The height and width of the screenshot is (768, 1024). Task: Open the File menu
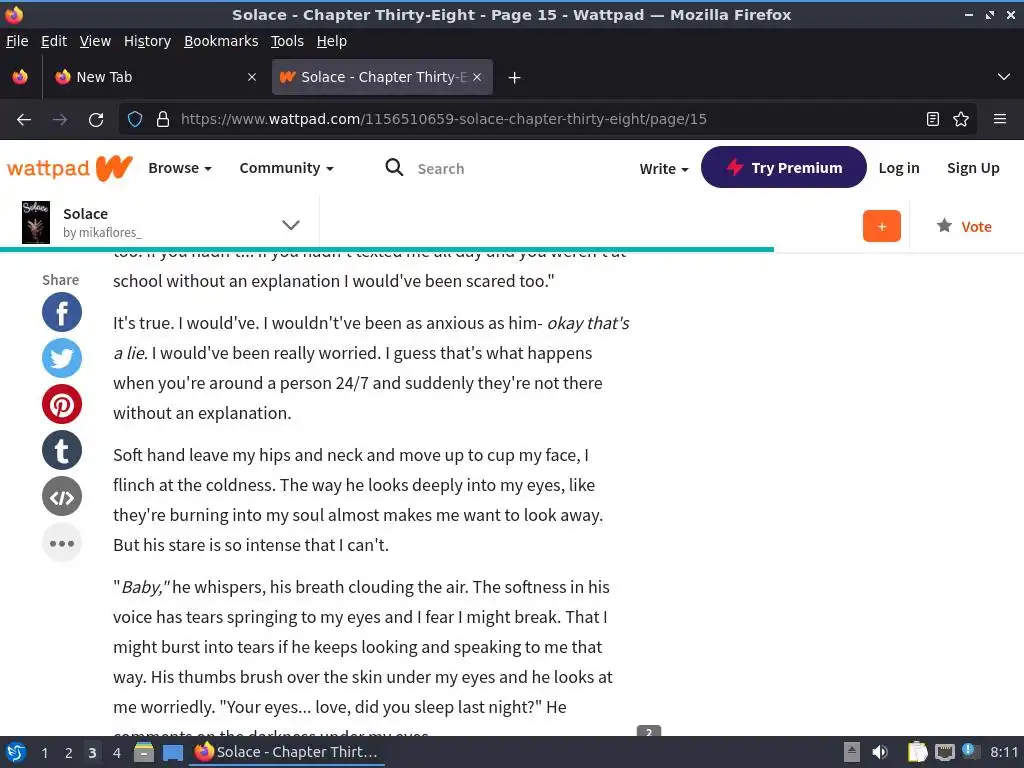pyautogui.click(x=17, y=41)
